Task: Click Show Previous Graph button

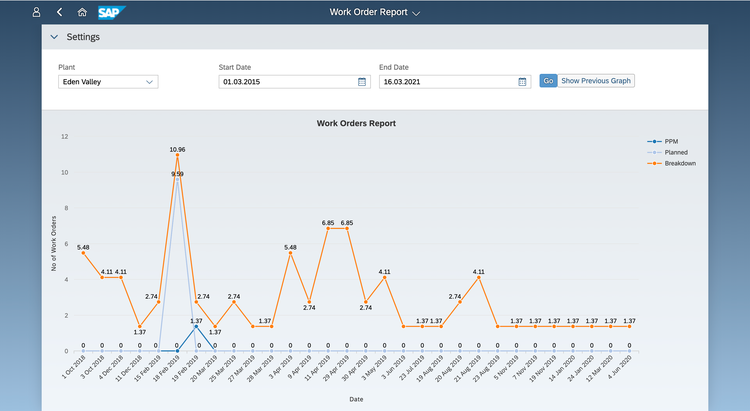Action: (596, 81)
